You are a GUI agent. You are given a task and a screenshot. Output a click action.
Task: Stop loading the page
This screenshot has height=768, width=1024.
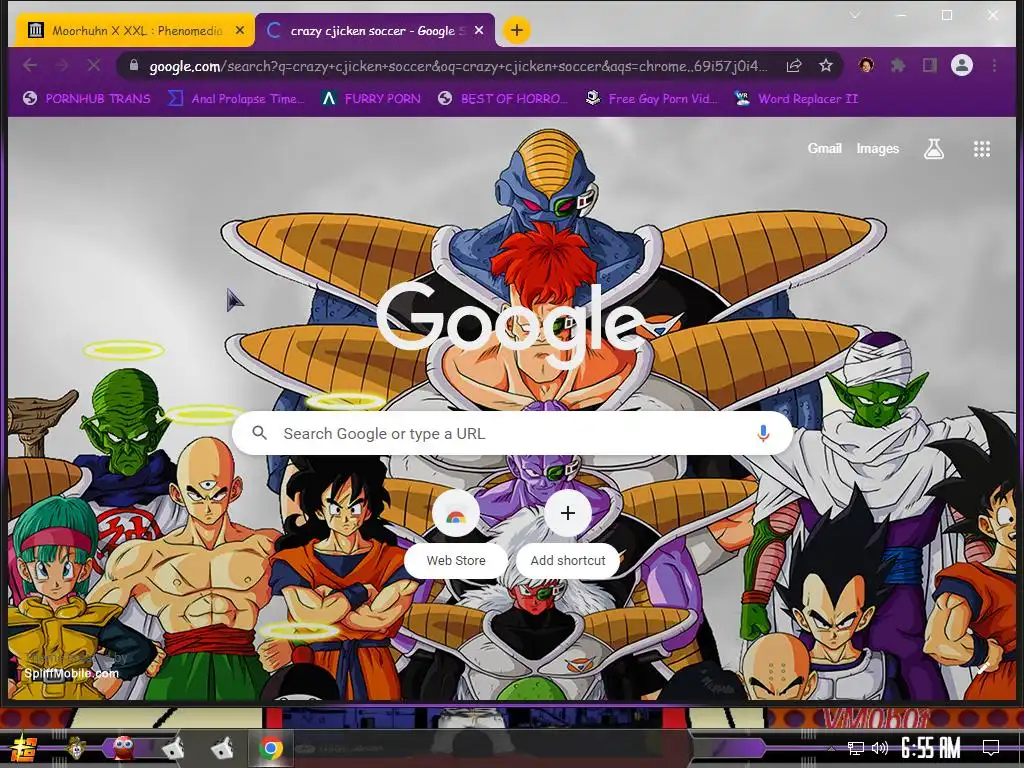coord(94,65)
